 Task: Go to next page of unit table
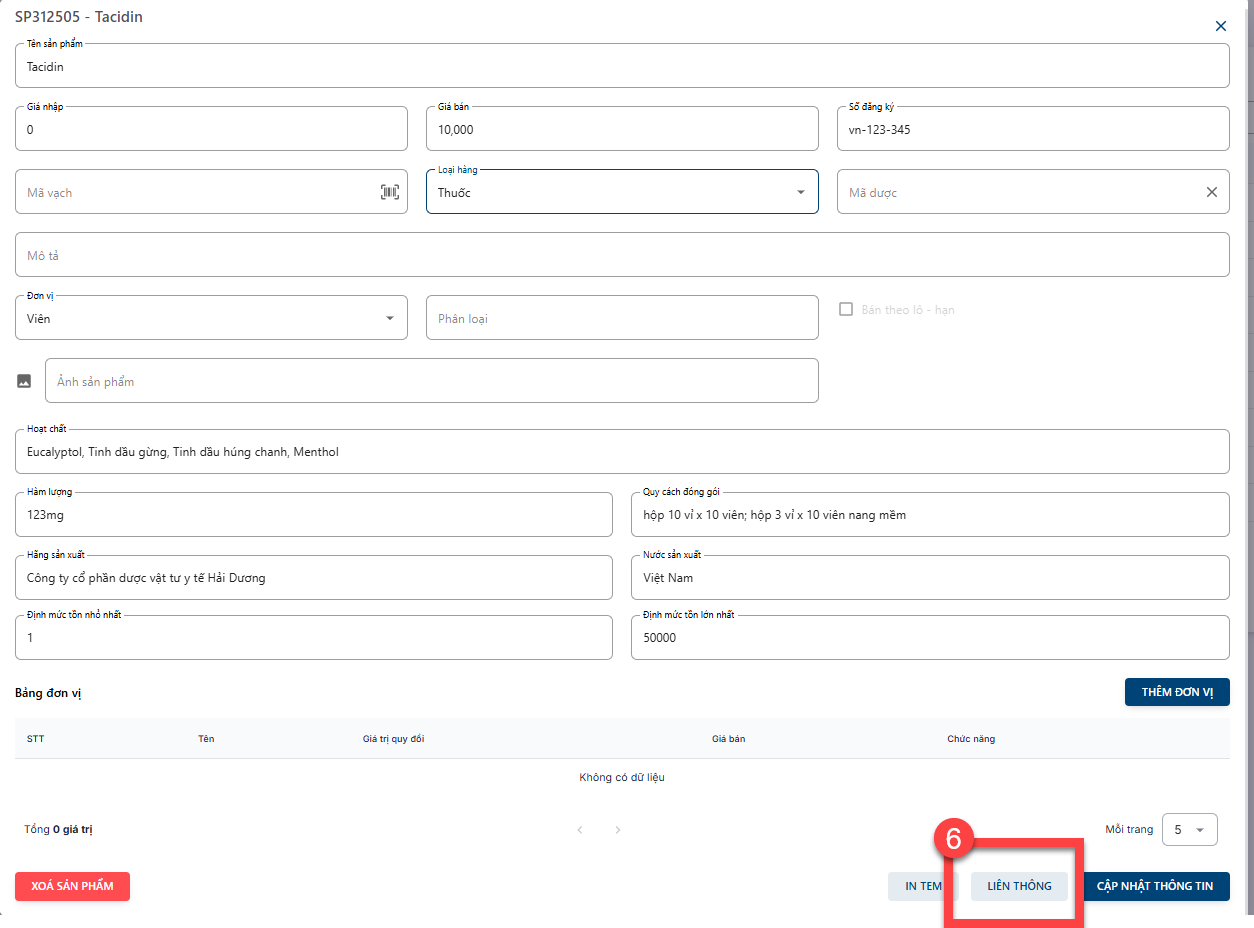click(618, 830)
